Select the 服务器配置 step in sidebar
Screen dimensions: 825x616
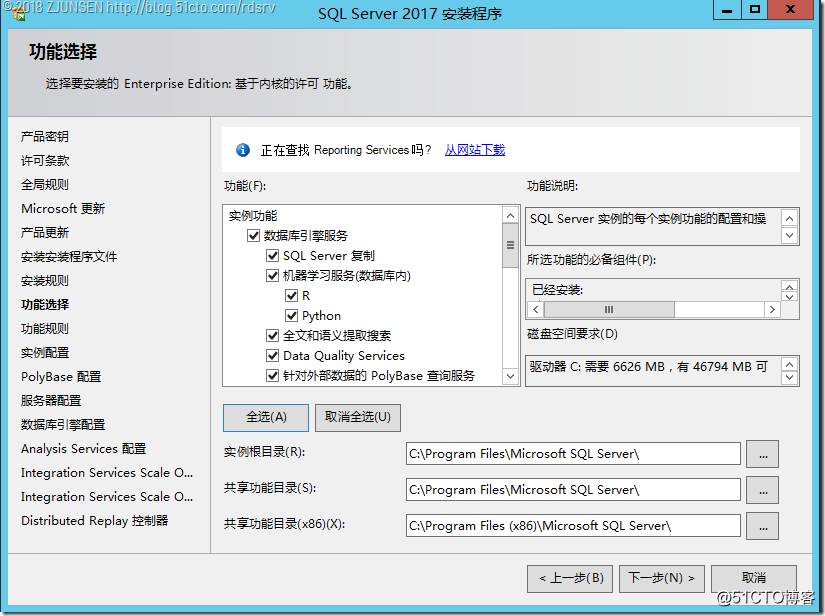coord(51,401)
